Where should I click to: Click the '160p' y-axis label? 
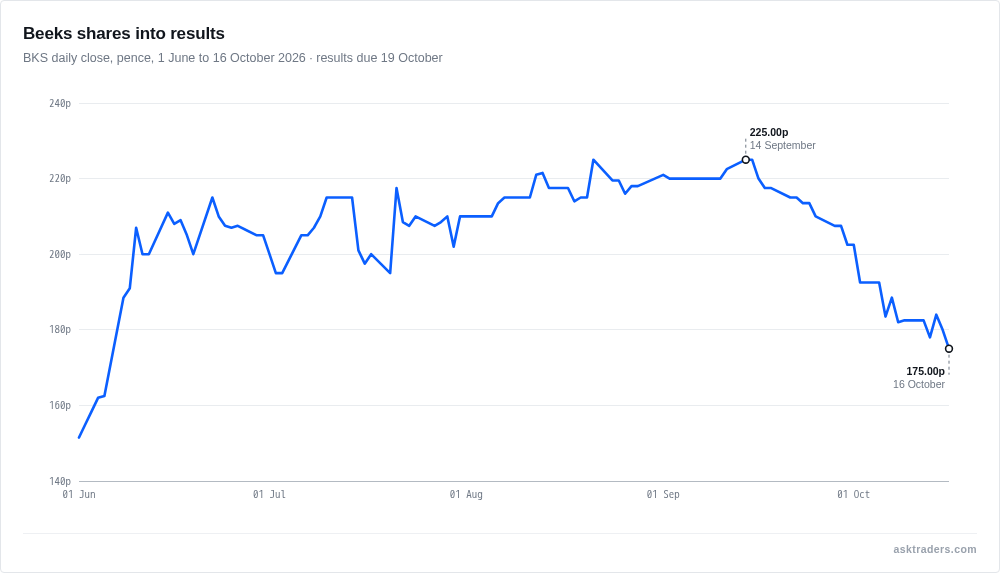pyautogui.click(x=60, y=406)
